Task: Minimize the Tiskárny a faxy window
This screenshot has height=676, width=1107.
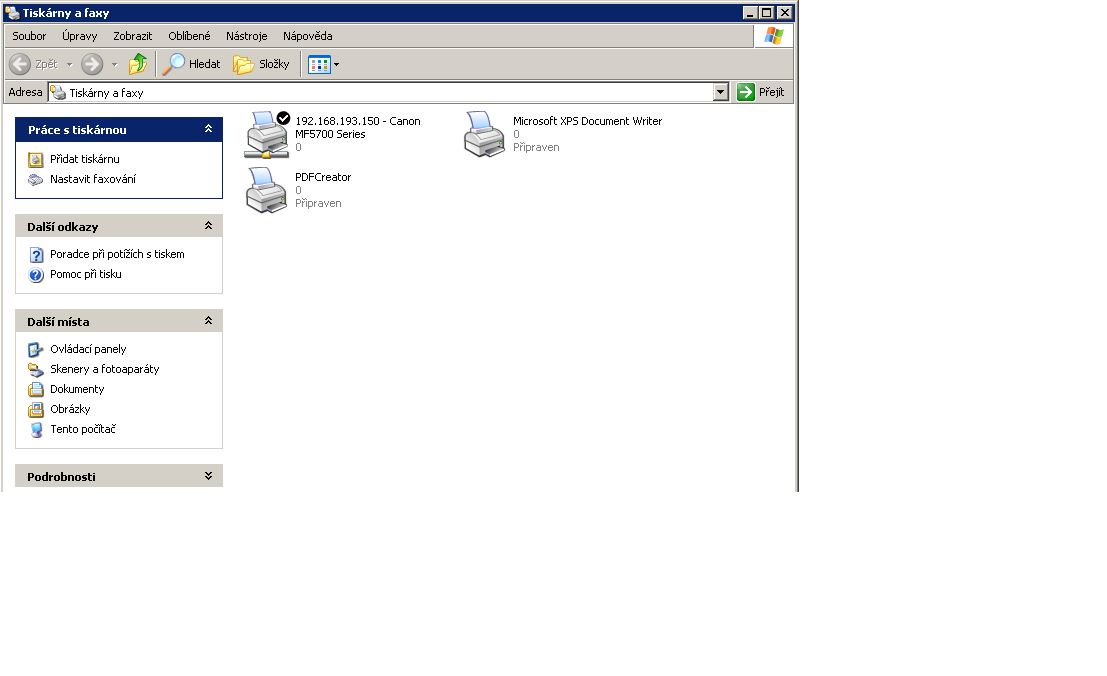Action: pyautogui.click(x=750, y=13)
